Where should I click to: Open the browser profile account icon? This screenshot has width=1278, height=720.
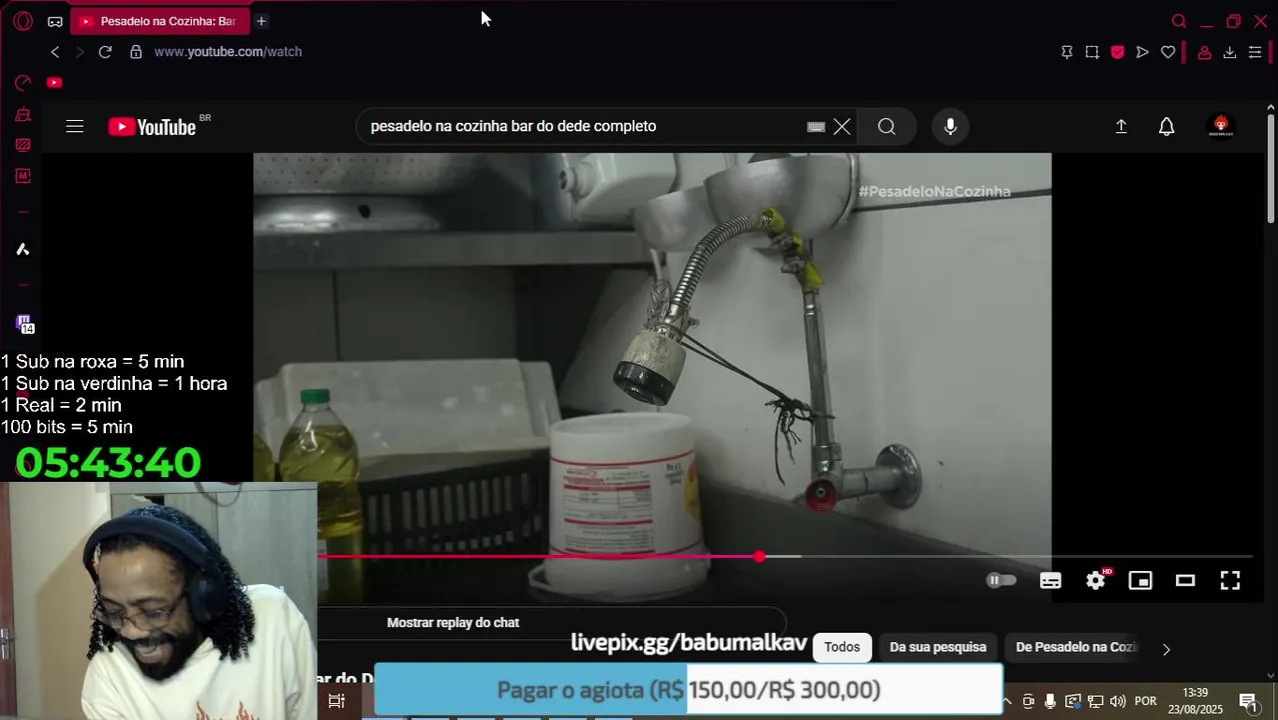point(1205,52)
